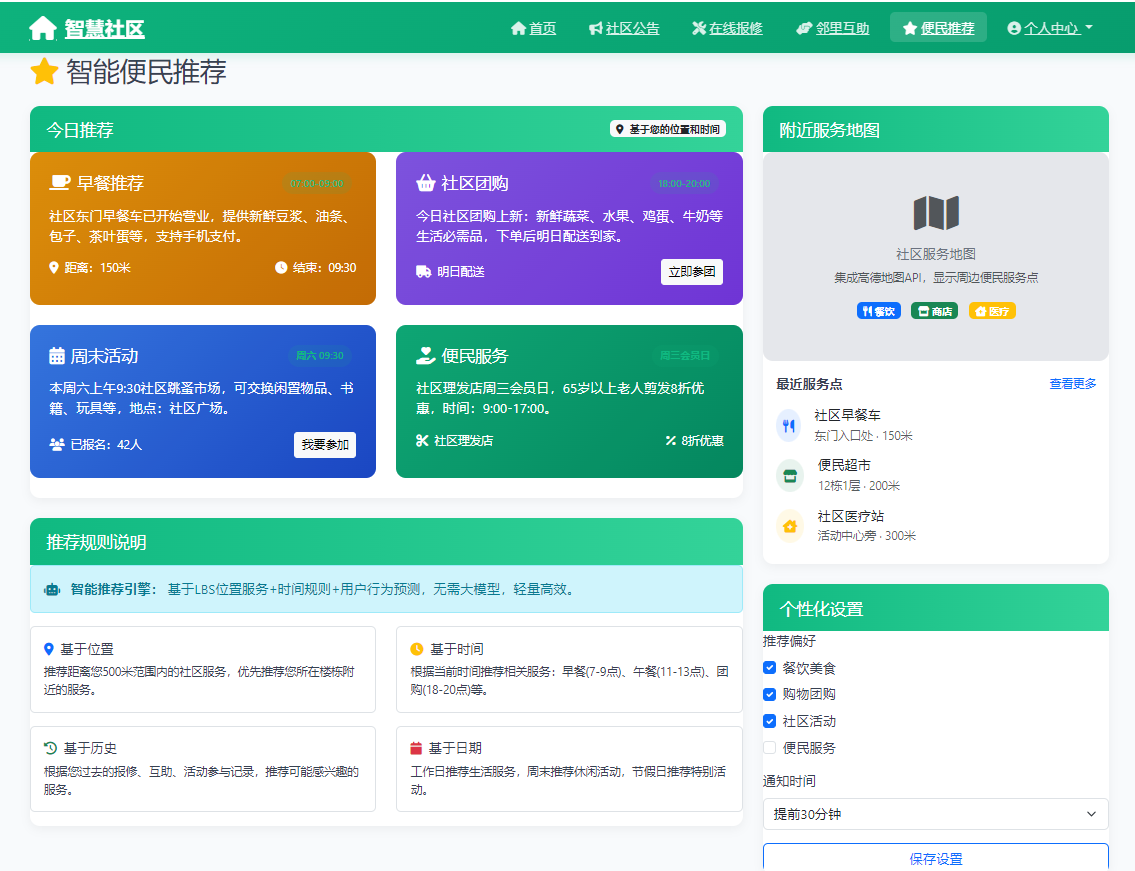This screenshot has height=871, width=1135.
Task: Enable the 便民服务 preference checkbox
Action: [769, 748]
